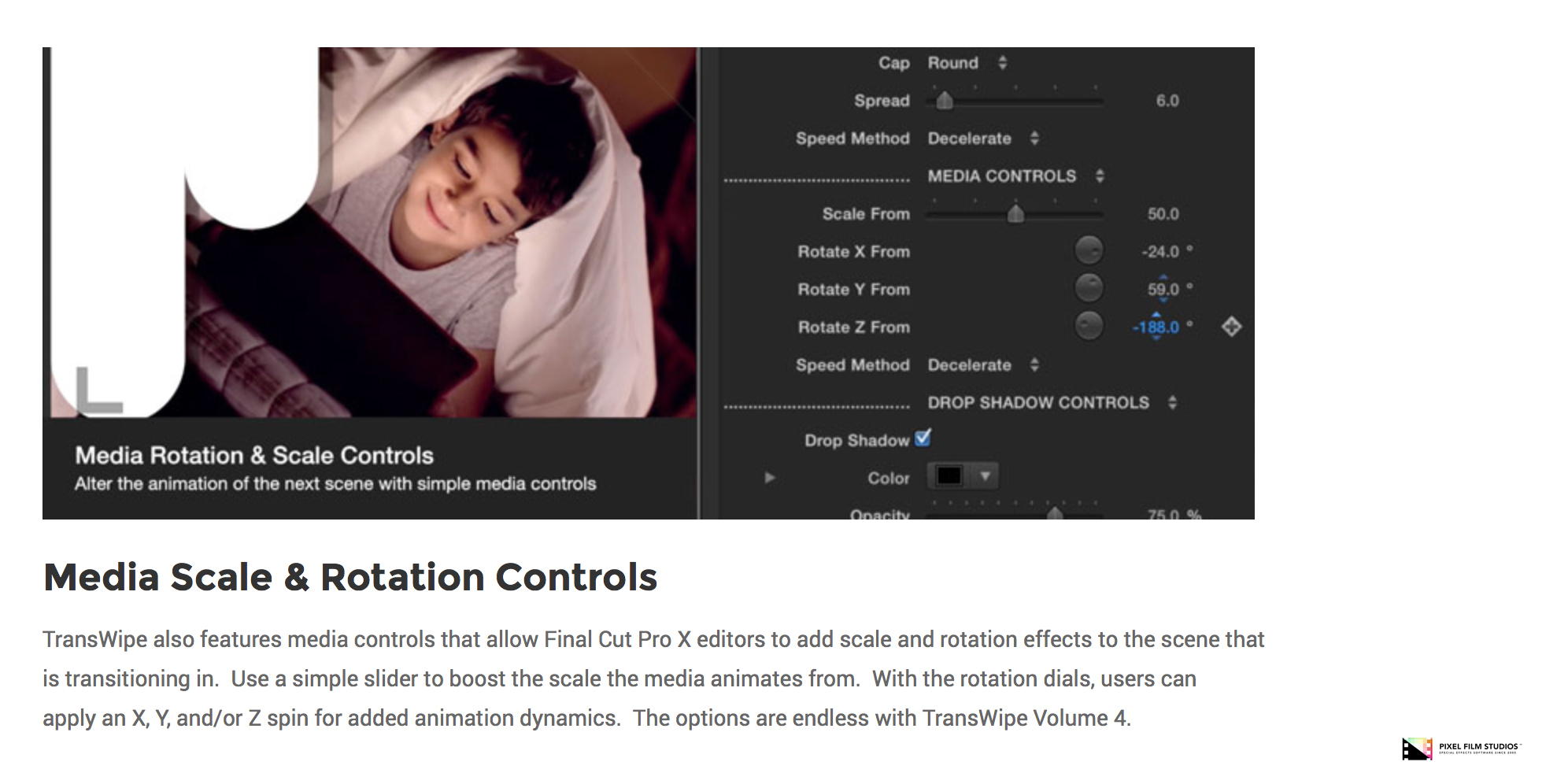The height and width of the screenshot is (784, 1546).
Task: Click the "Drop Shadow" label
Action: pos(856,441)
